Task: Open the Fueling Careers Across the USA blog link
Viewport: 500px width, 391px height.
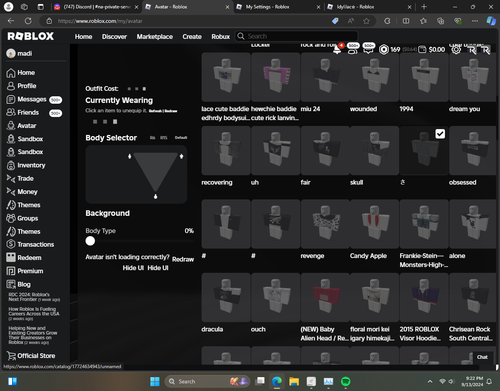Action: click(34, 314)
